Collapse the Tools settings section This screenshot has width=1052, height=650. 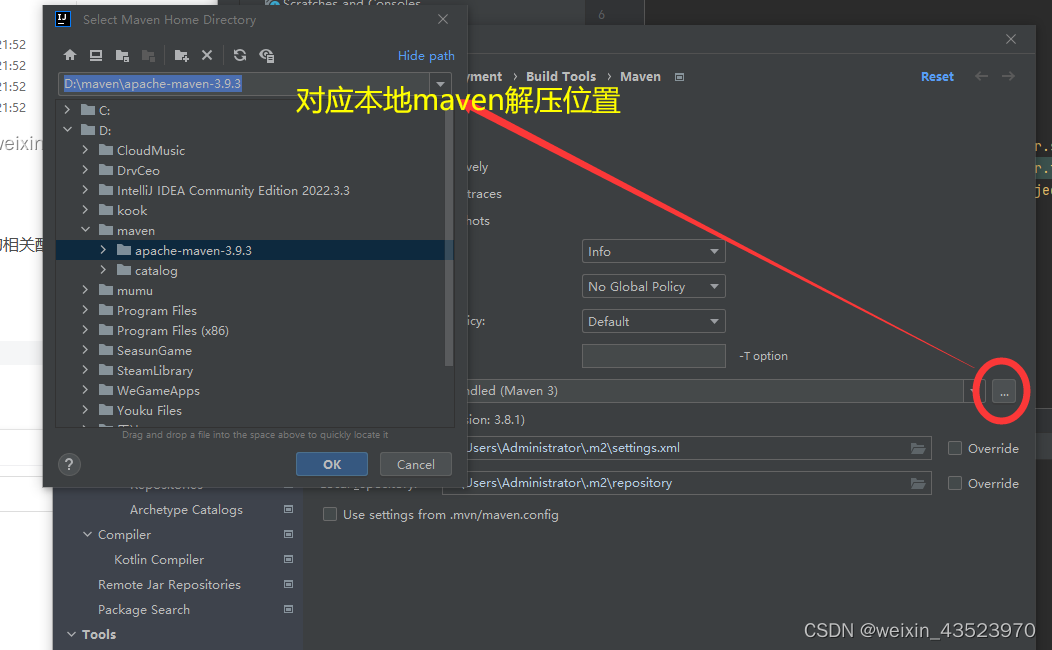(71, 634)
